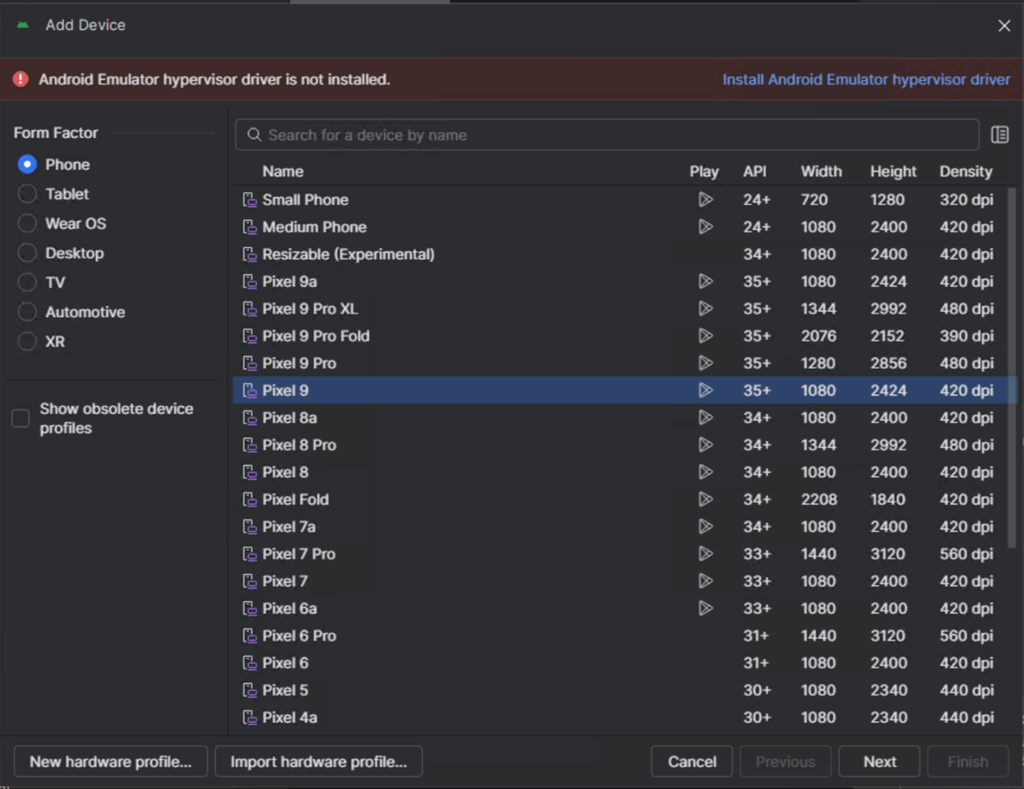This screenshot has width=1024, height=789.
Task: Click the New hardware profile button
Action: [111, 761]
